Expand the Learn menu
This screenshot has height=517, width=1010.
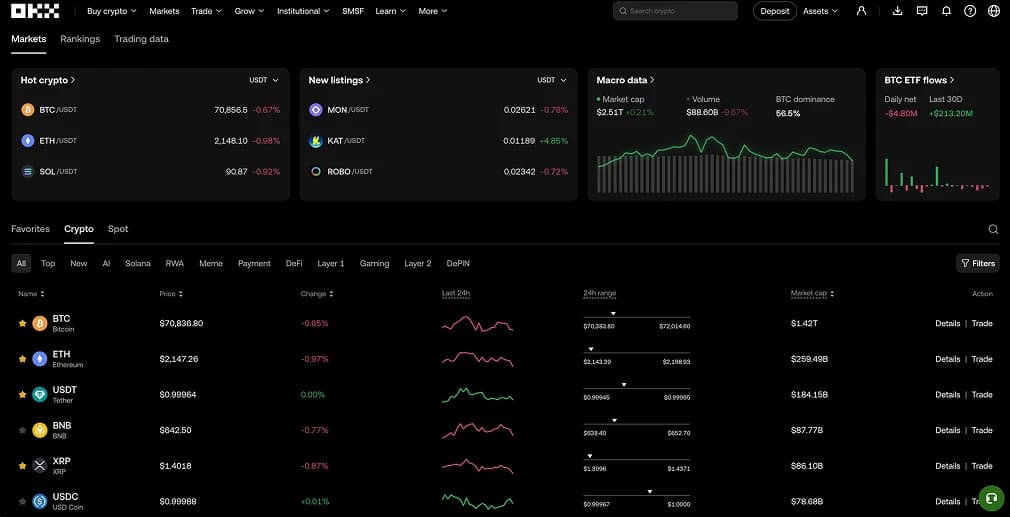pyautogui.click(x=391, y=11)
